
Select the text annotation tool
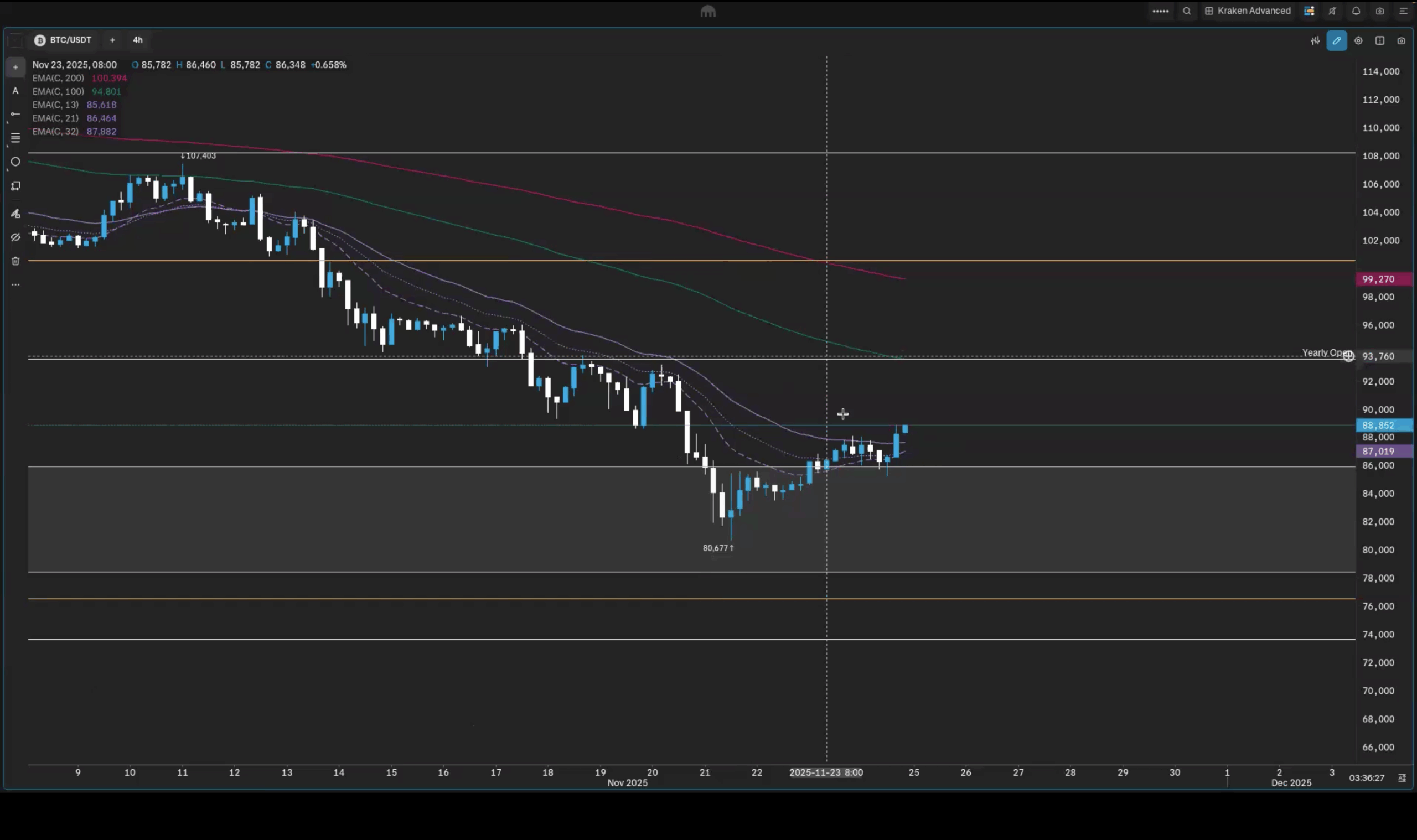(15, 91)
